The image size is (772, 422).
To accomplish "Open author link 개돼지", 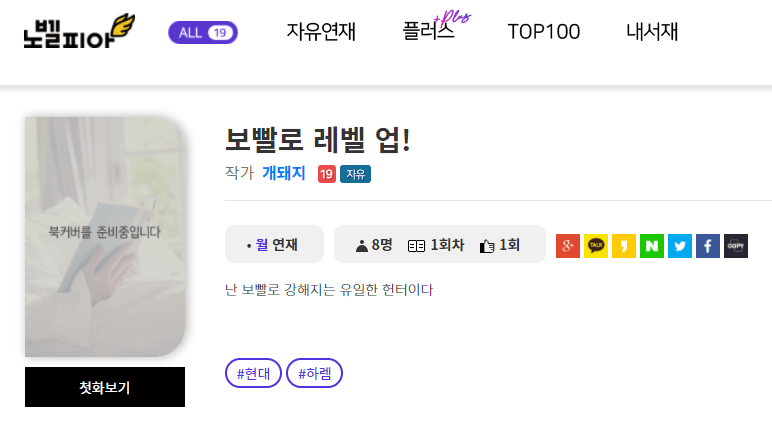I will [284, 173].
